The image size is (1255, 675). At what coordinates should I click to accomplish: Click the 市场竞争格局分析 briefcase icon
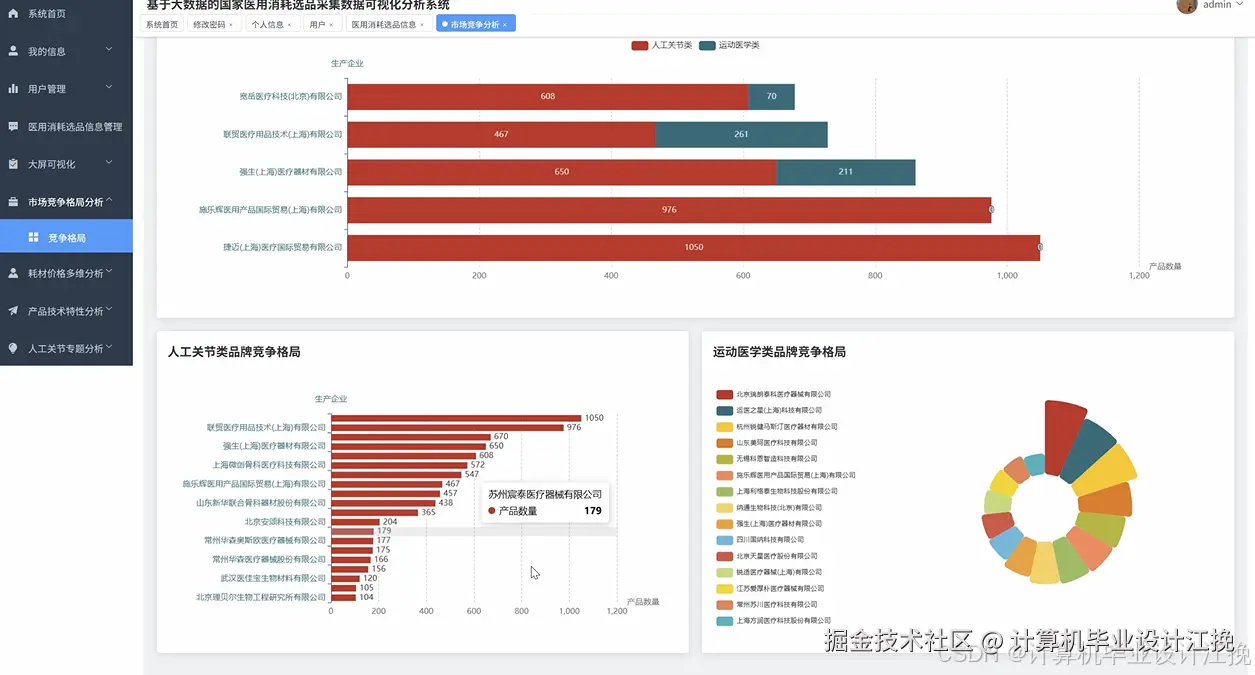(12, 200)
